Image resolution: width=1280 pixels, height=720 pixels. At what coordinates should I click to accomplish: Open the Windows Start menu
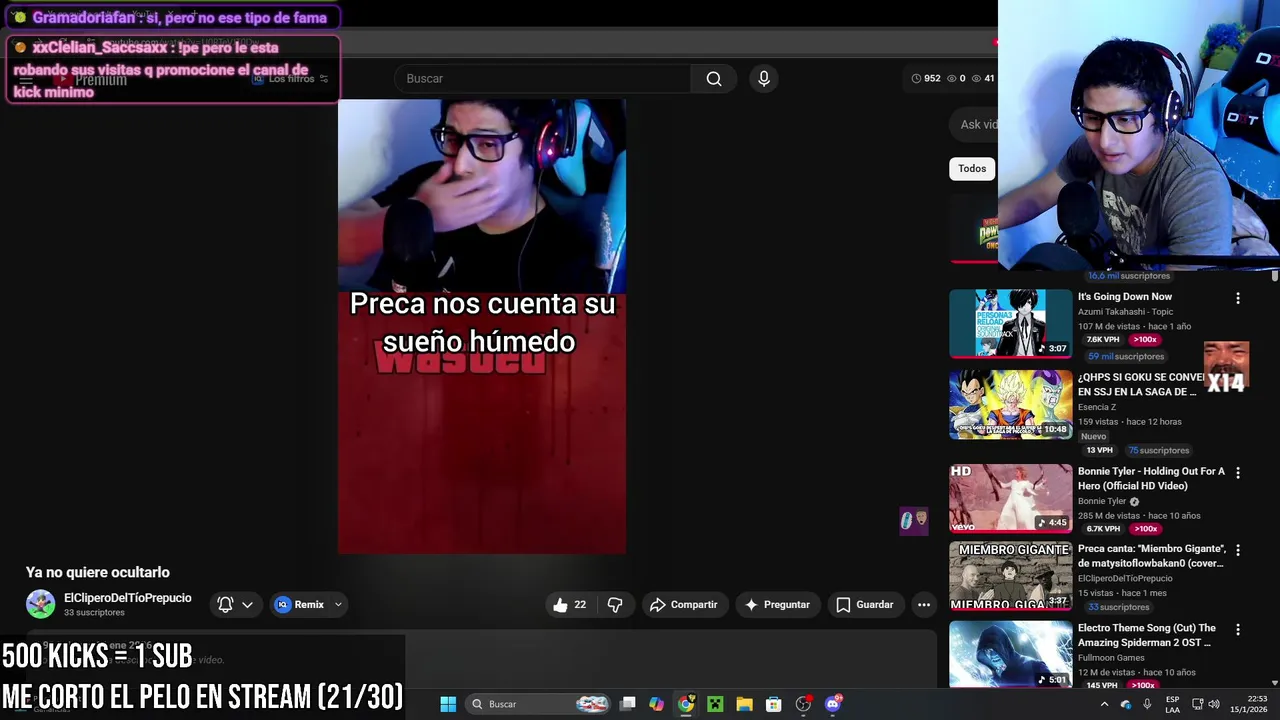(448, 704)
